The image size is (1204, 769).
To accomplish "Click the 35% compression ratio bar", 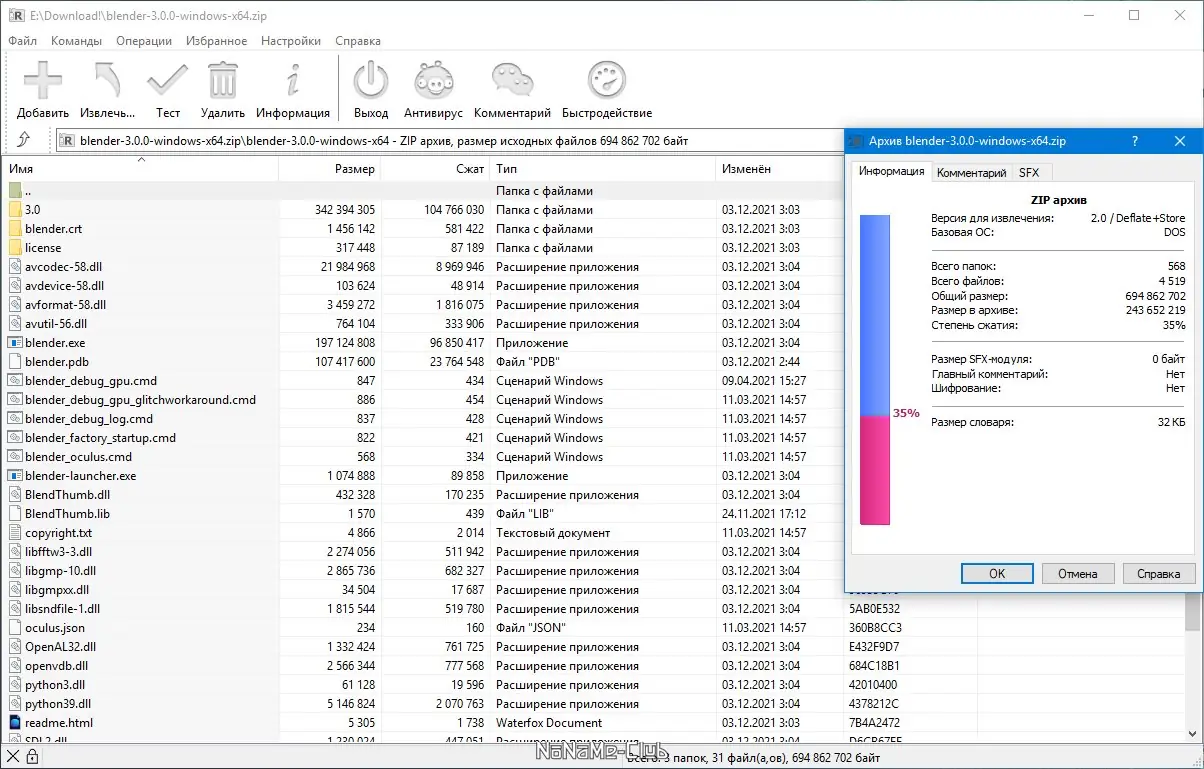I will coord(875,369).
